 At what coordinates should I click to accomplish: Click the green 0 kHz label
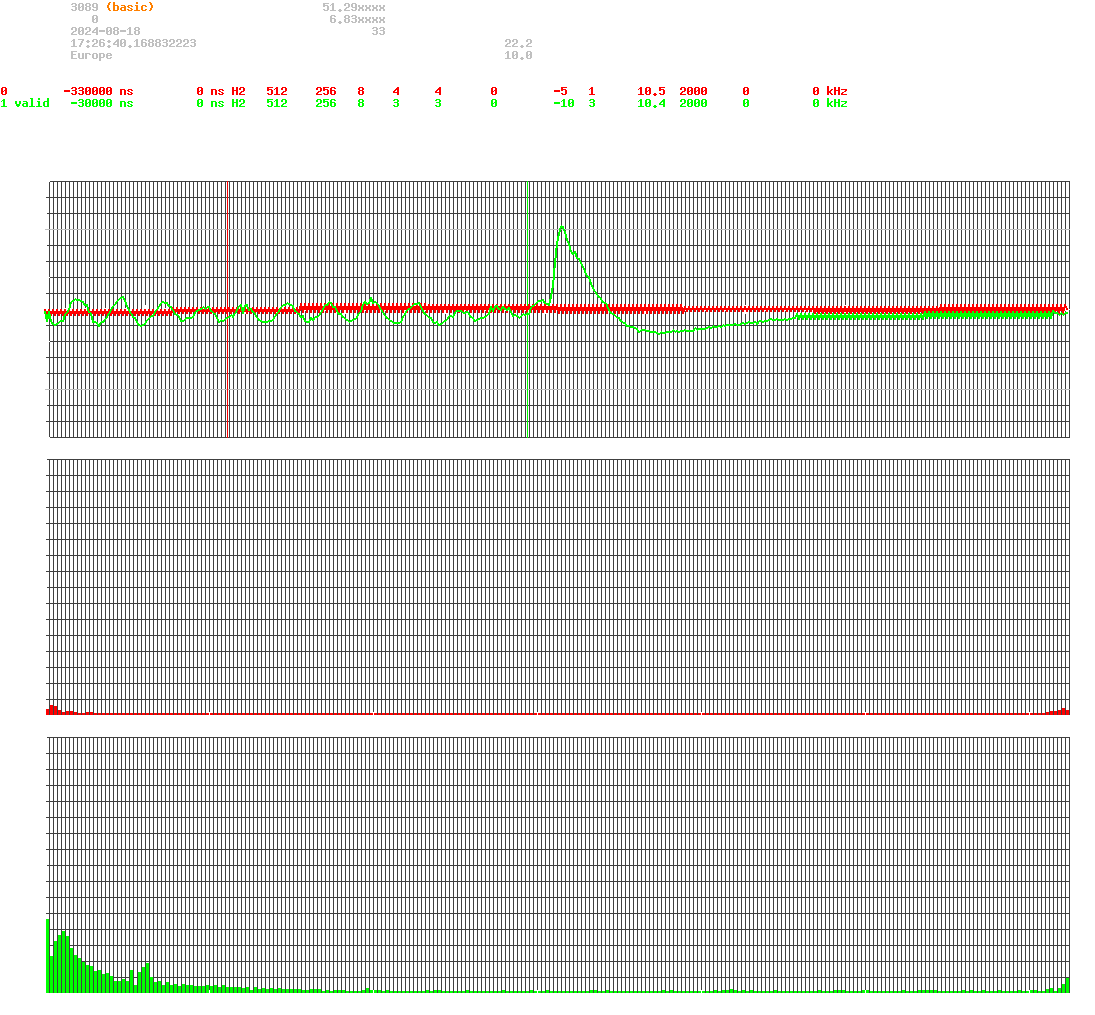click(830, 103)
